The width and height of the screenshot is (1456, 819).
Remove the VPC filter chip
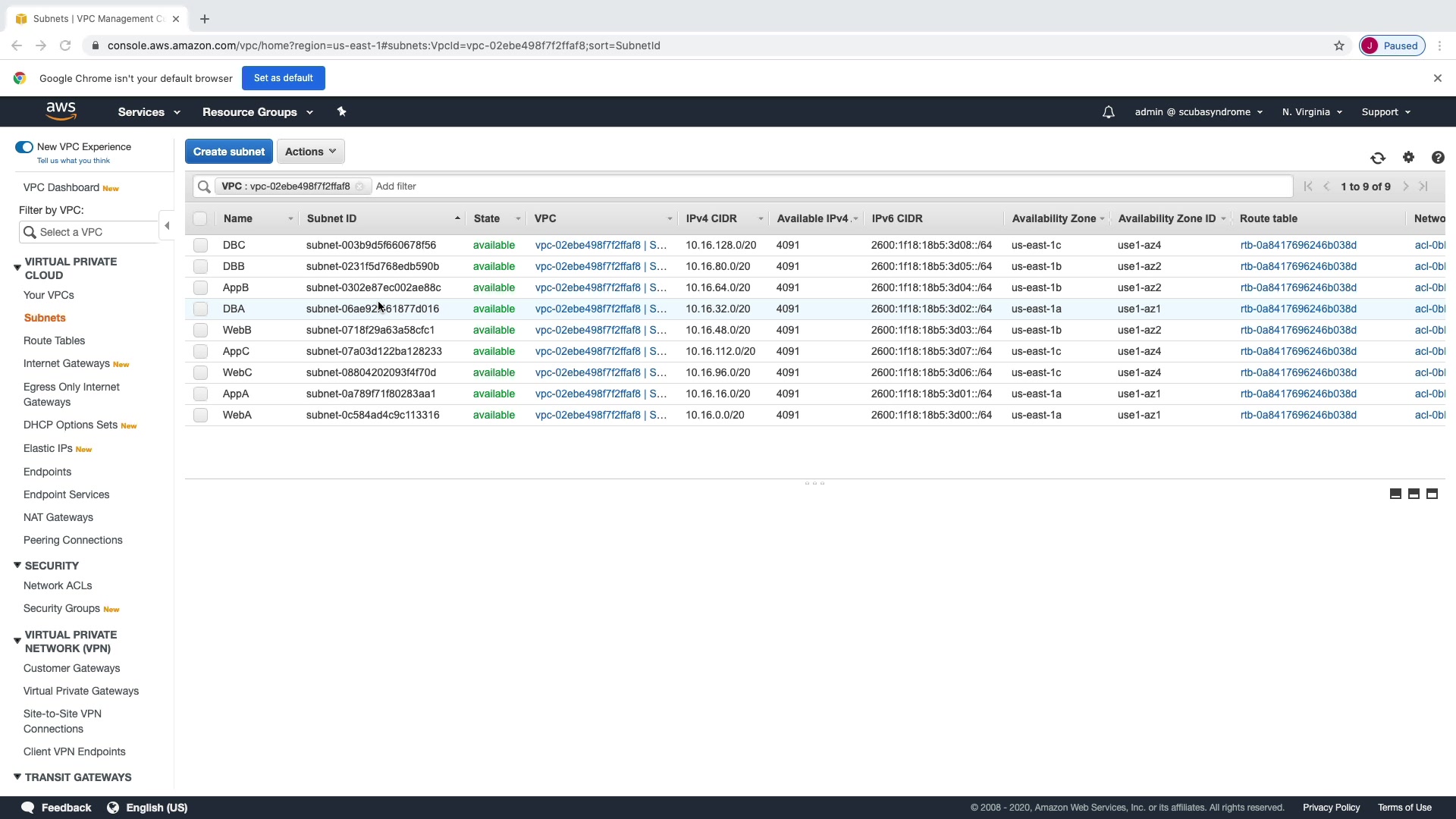pos(359,187)
